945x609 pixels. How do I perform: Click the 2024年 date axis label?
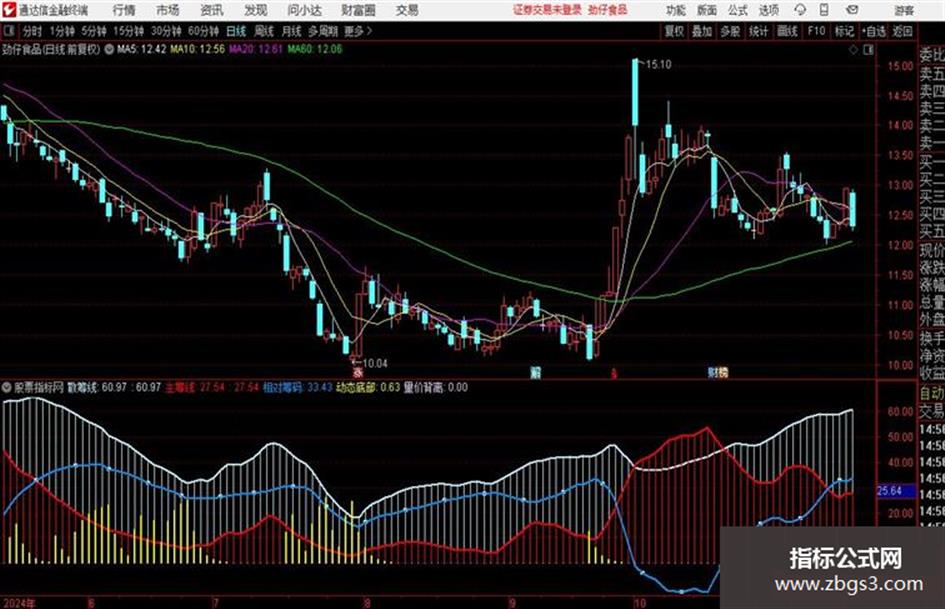(x=19, y=603)
